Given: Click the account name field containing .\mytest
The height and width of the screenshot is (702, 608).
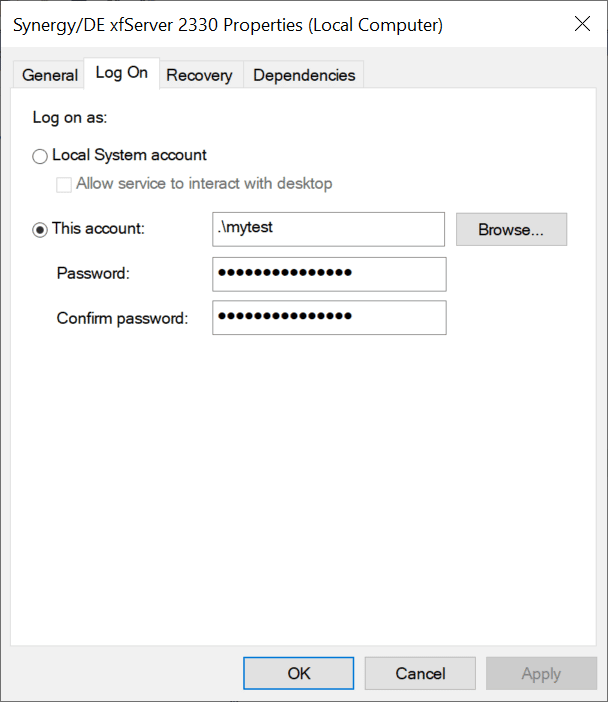Looking at the screenshot, I should pyautogui.click(x=328, y=229).
